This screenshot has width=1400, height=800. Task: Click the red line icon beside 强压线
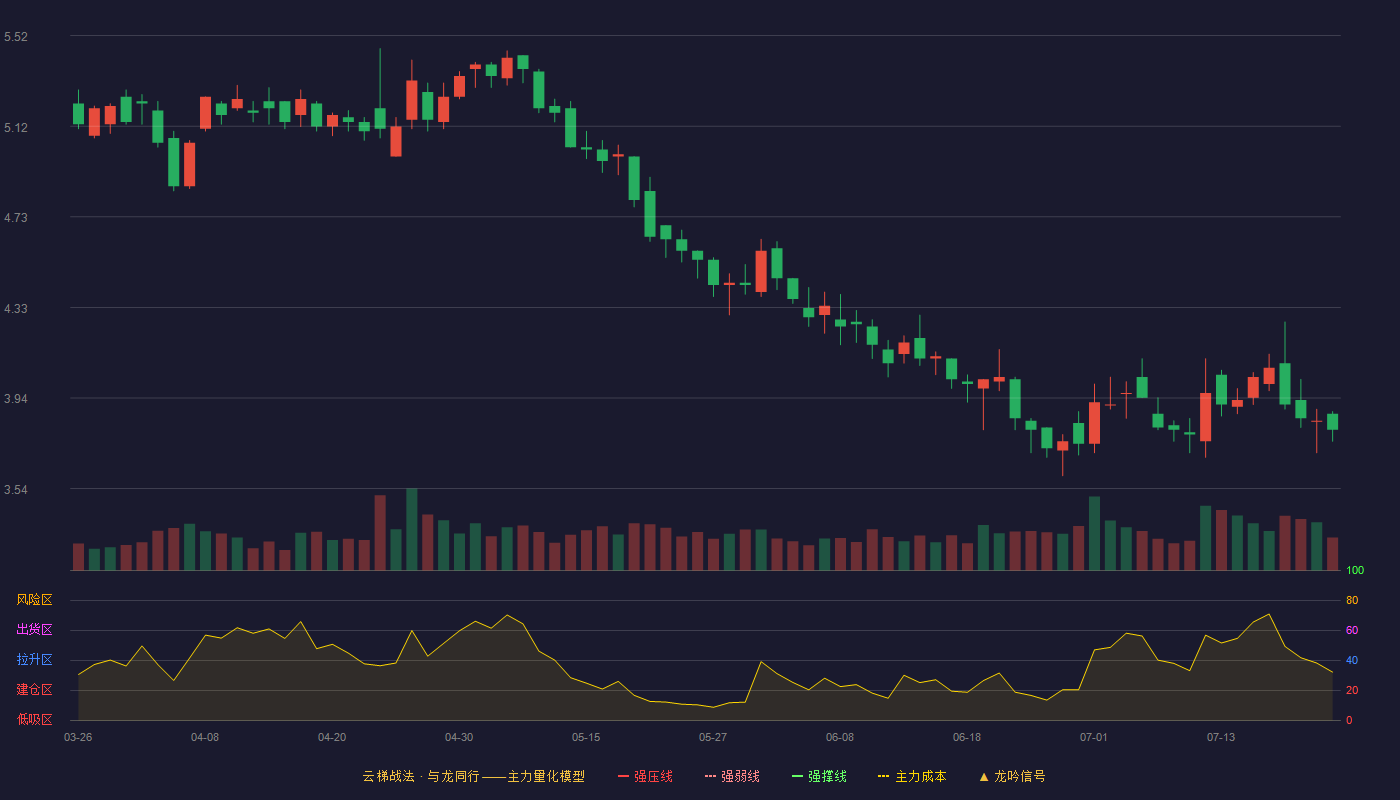coord(623,776)
